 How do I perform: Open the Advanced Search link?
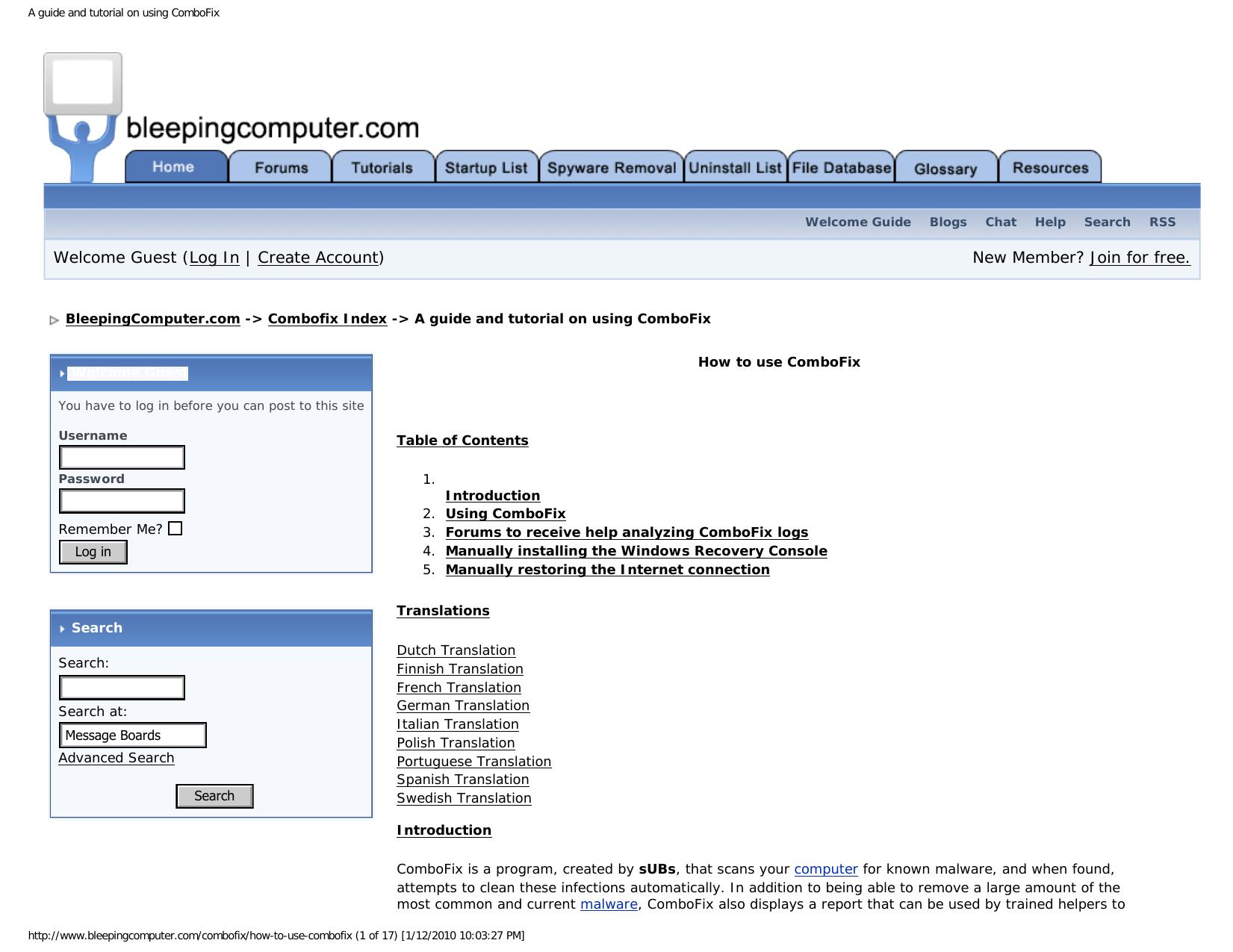[117, 758]
